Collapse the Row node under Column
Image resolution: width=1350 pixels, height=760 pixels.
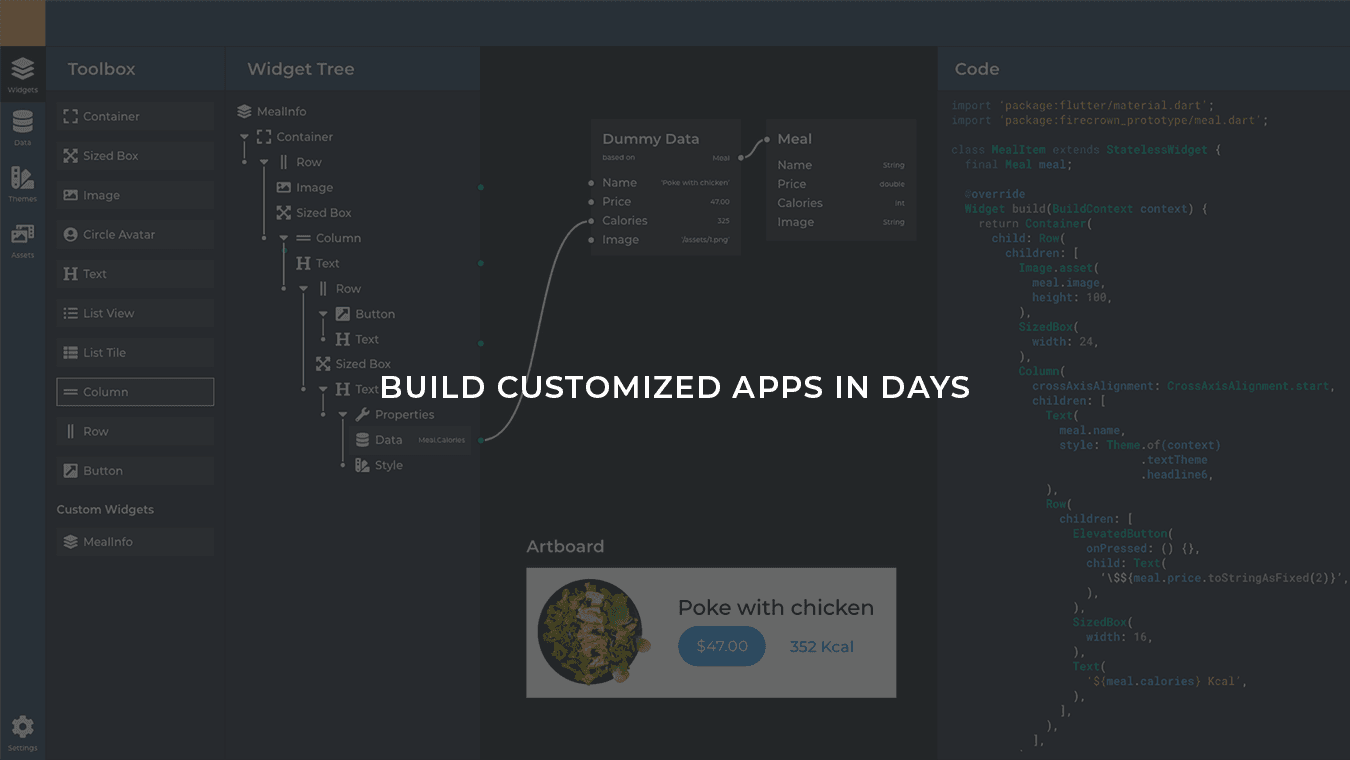pyautogui.click(x=304, y=288)
